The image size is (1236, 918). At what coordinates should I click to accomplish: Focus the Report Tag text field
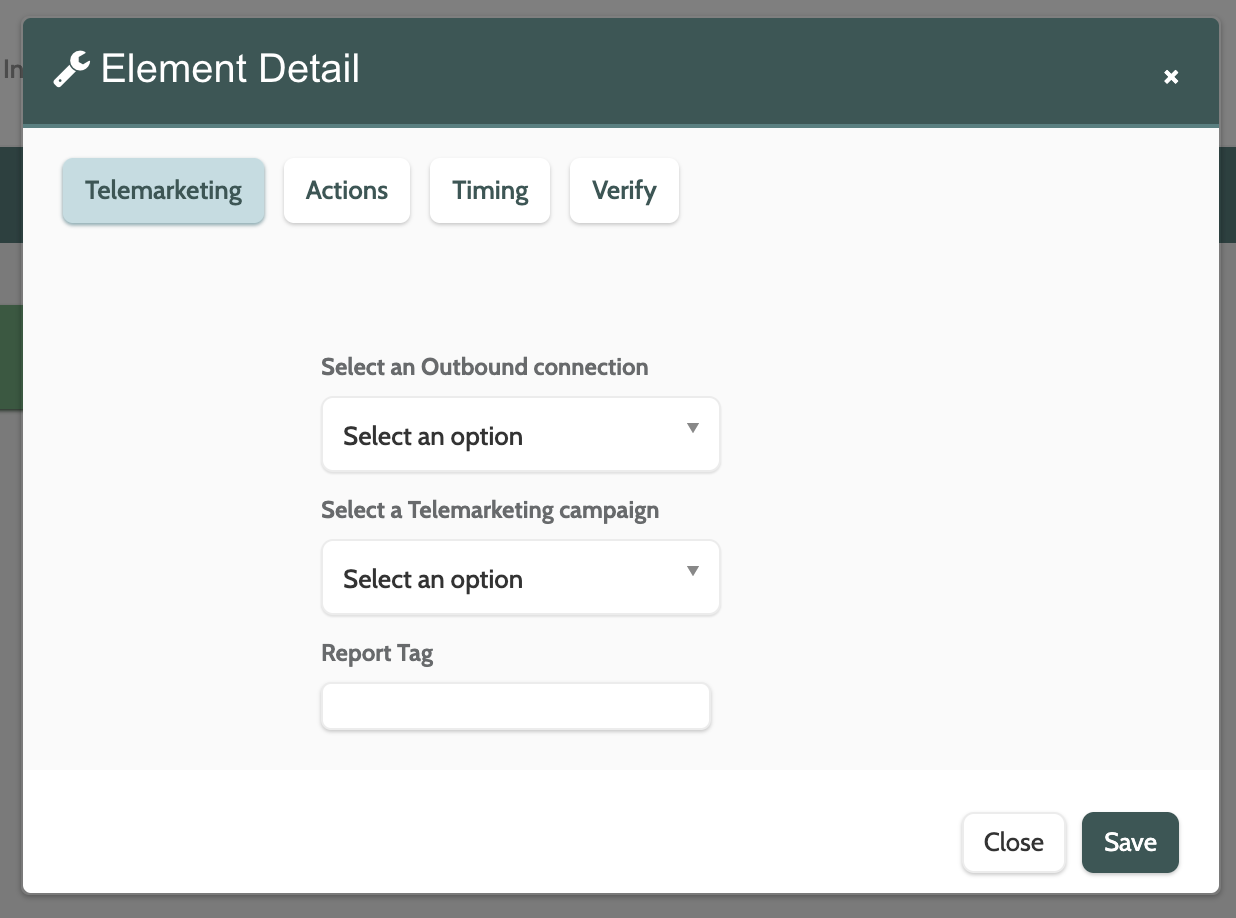tap(516, 707)
